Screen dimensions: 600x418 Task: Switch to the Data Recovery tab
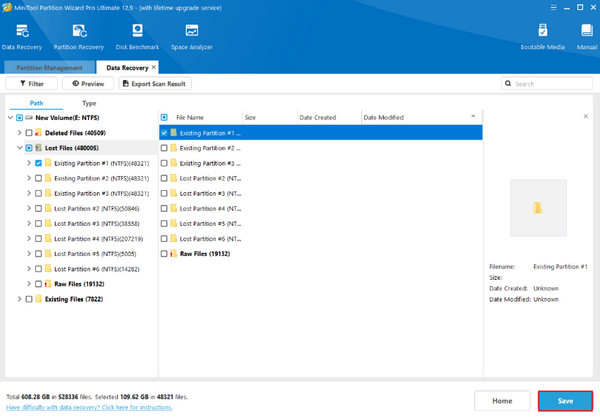(x=127, y=67)
